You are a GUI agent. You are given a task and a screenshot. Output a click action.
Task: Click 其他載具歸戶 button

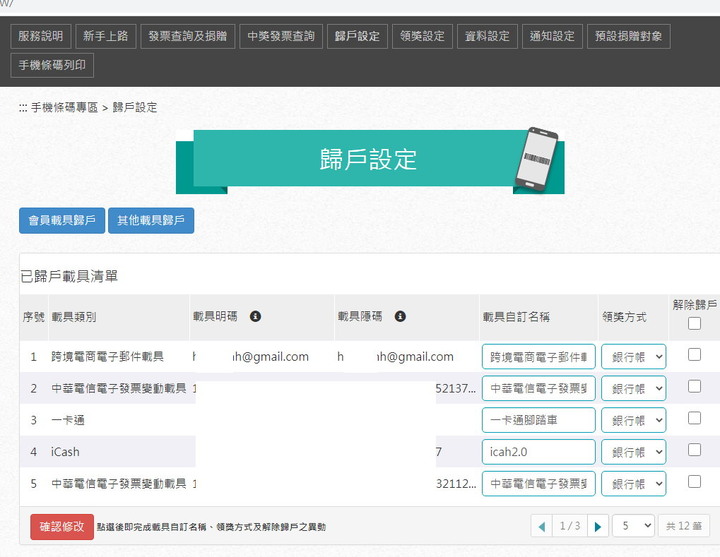pos(151,221)
